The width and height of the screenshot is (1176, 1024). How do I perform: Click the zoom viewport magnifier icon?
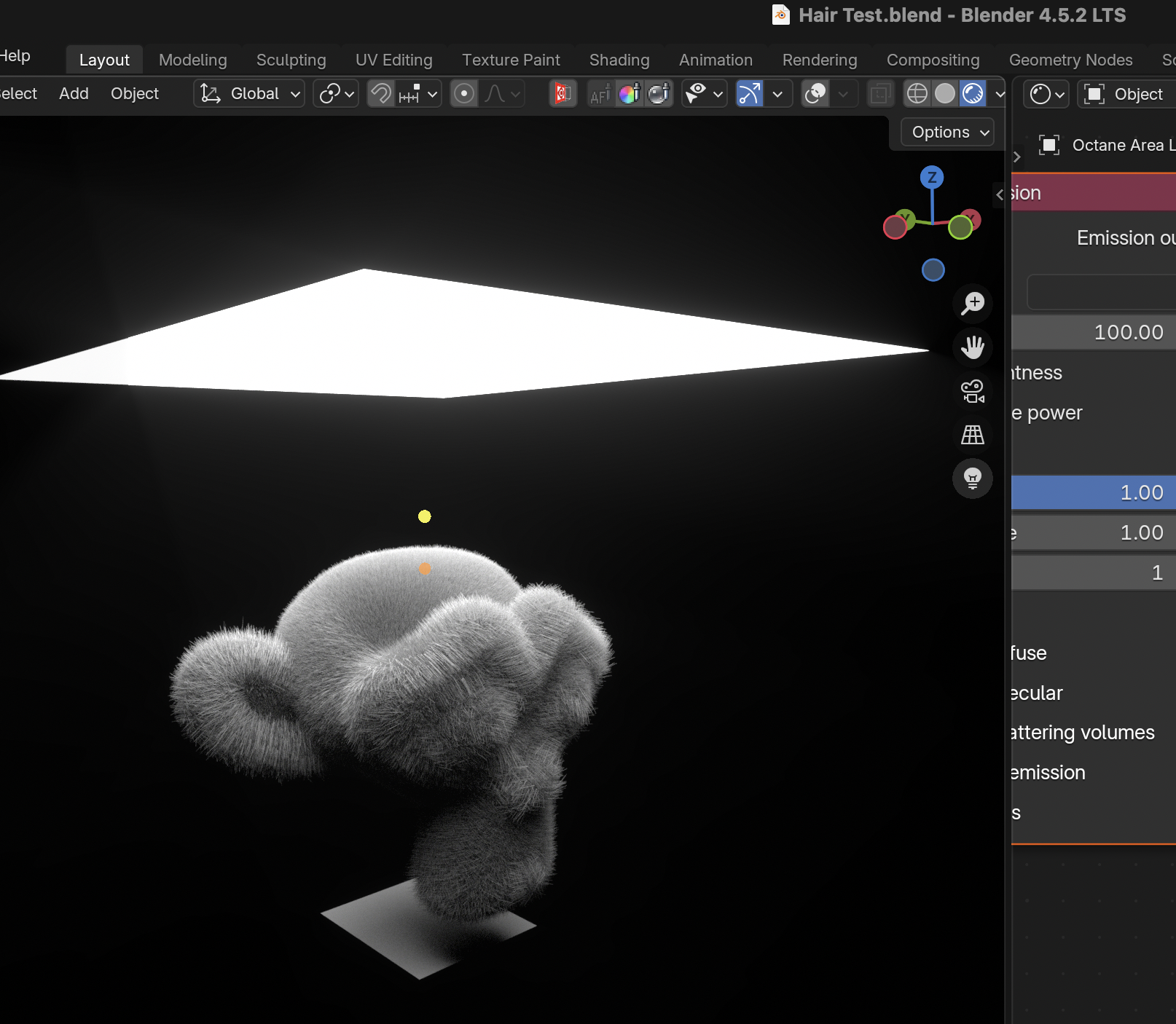[972, 303]
